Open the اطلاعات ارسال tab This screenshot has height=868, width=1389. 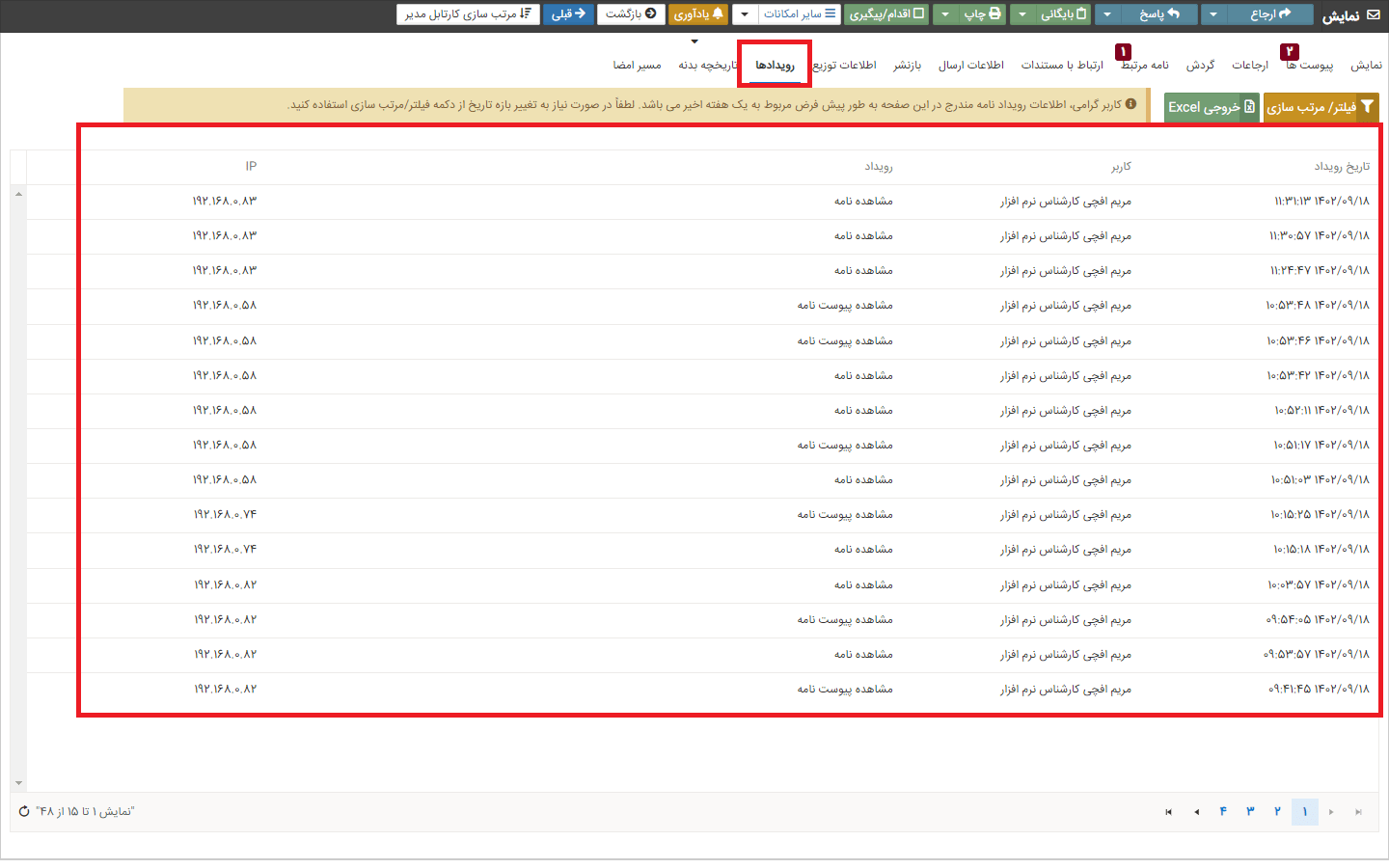(970, 65)
